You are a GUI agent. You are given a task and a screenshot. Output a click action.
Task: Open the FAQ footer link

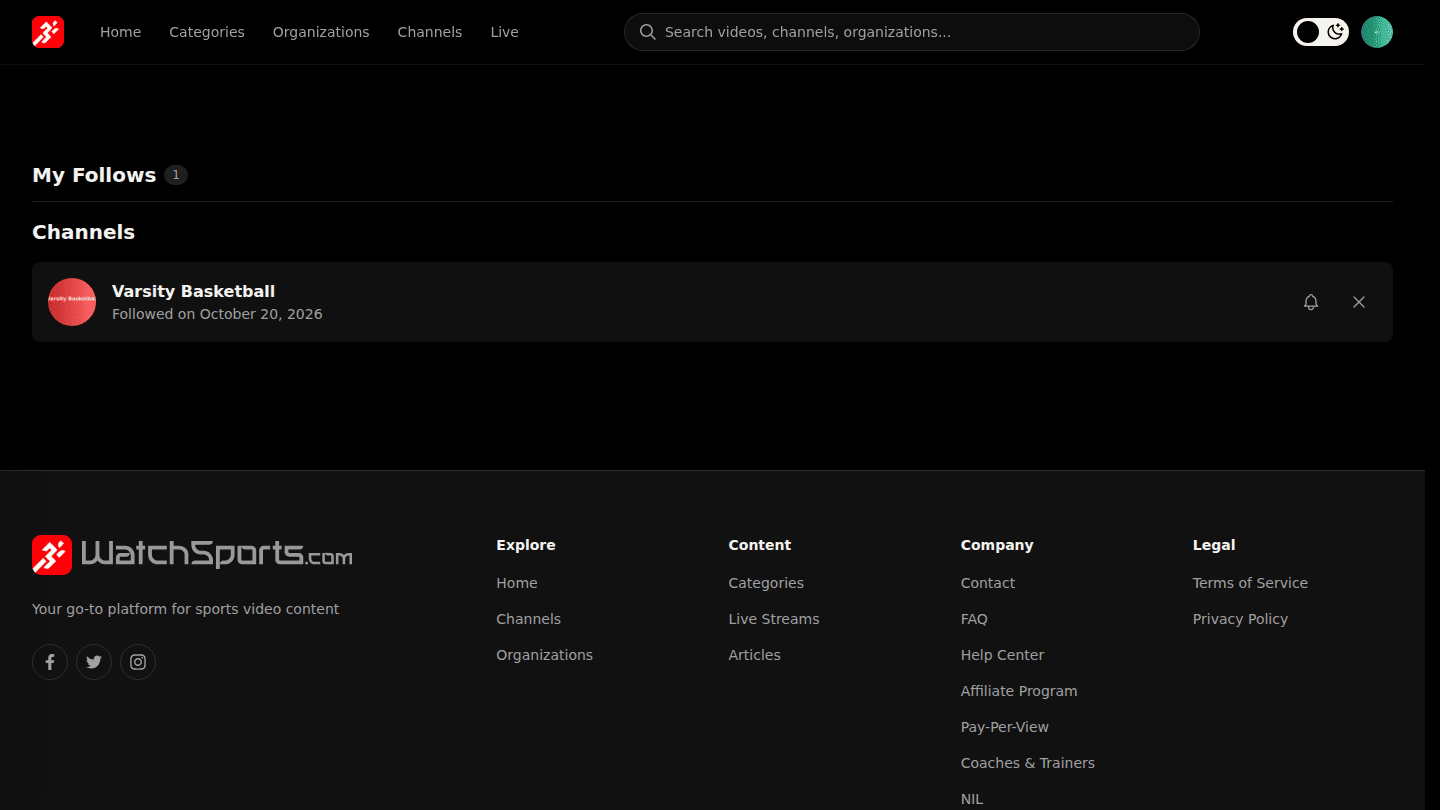974,619
